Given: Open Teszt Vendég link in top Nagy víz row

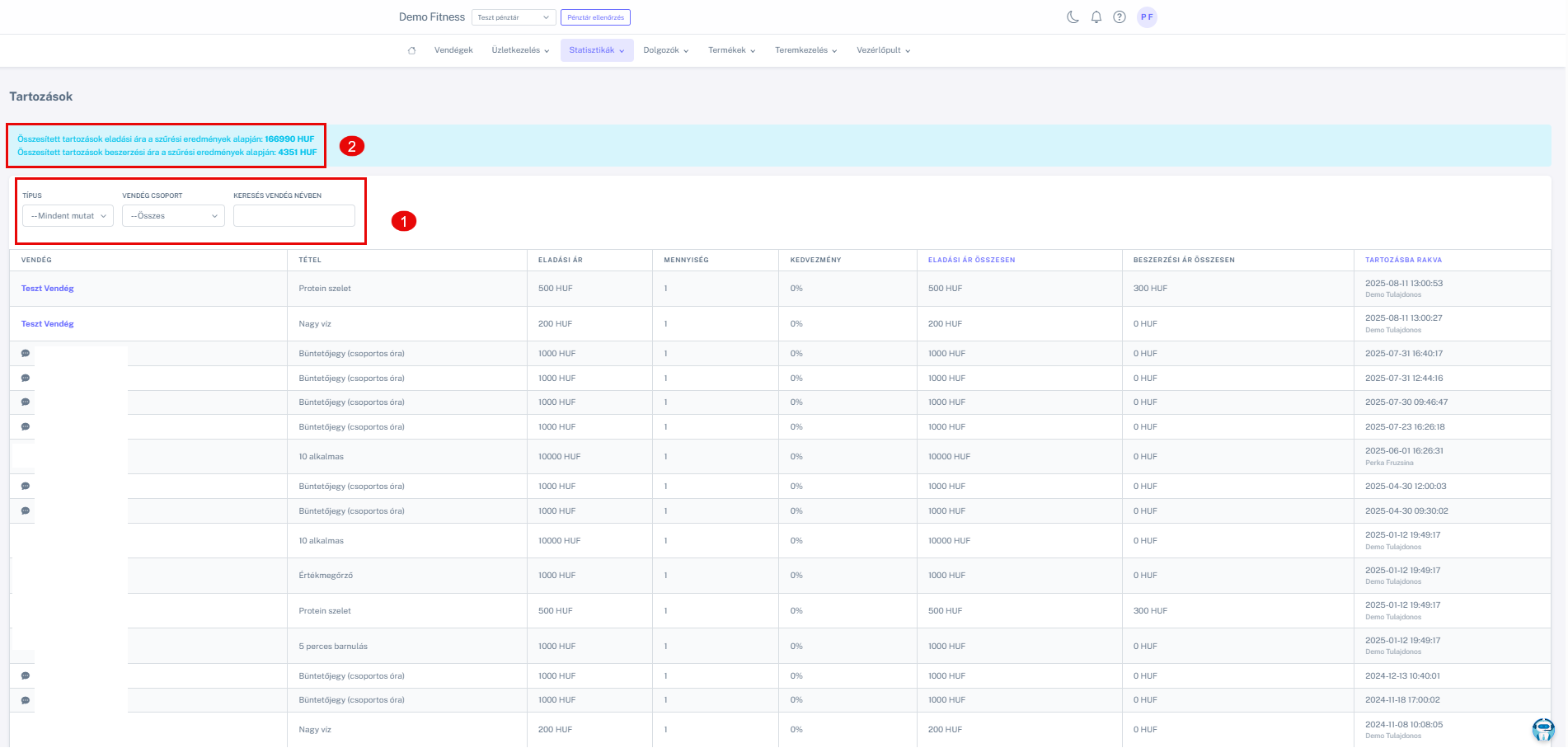Looking at the screenshot, I should [x=48, y=324].
